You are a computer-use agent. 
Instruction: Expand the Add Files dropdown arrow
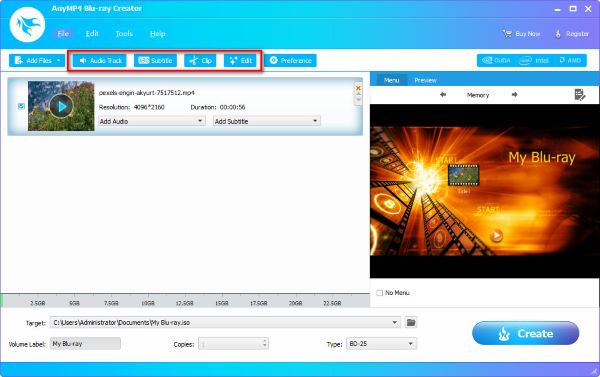(59, 60)
